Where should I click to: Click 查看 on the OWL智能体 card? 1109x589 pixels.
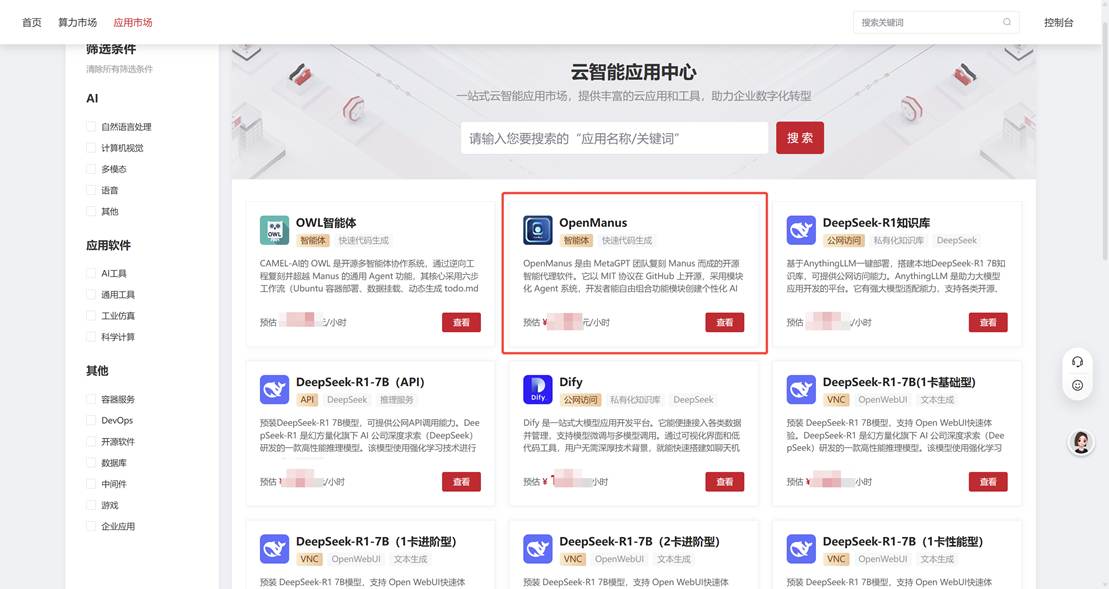pos(461,322)
